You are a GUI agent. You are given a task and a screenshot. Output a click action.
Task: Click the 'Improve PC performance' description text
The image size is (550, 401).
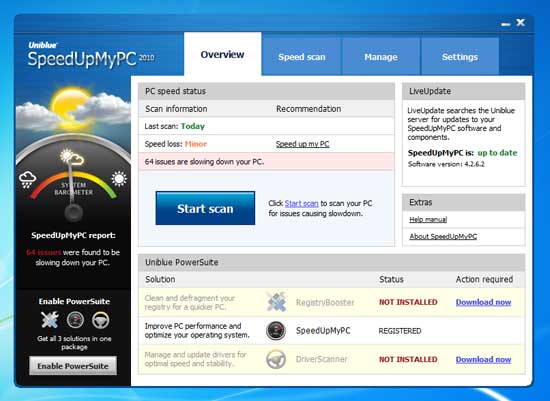point(197,330)
